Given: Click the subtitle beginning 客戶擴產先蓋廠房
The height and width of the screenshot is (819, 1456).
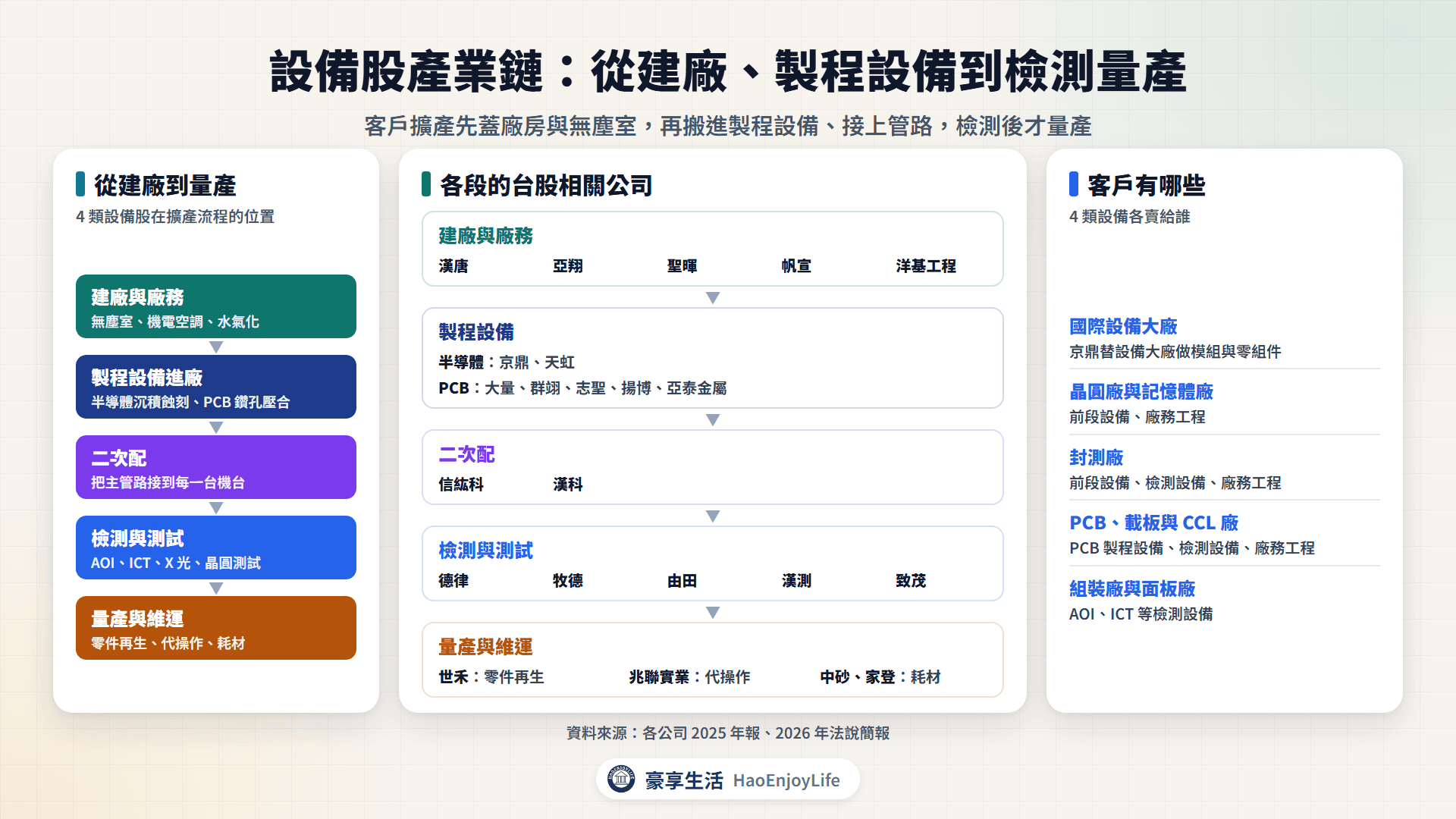Looking at the screenshot, I should (x=728, y=126).
